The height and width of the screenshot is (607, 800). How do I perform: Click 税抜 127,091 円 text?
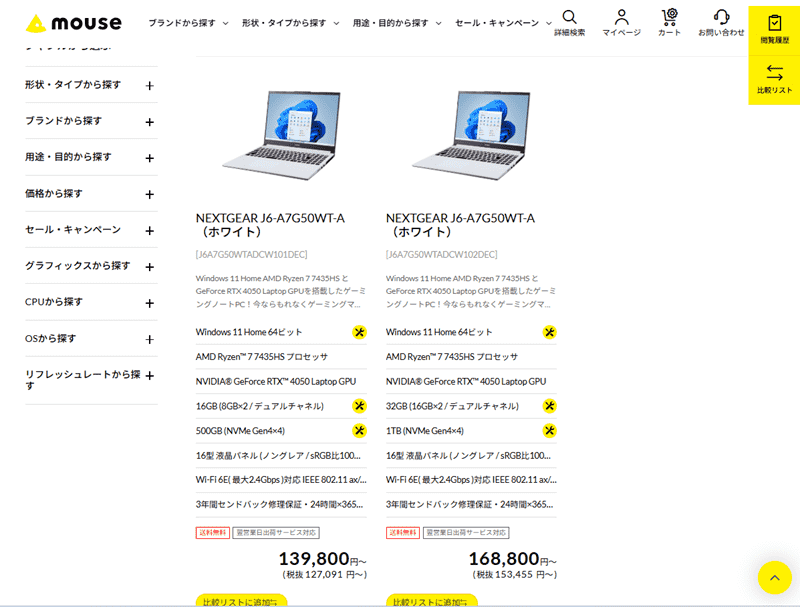tap(324, 575)
